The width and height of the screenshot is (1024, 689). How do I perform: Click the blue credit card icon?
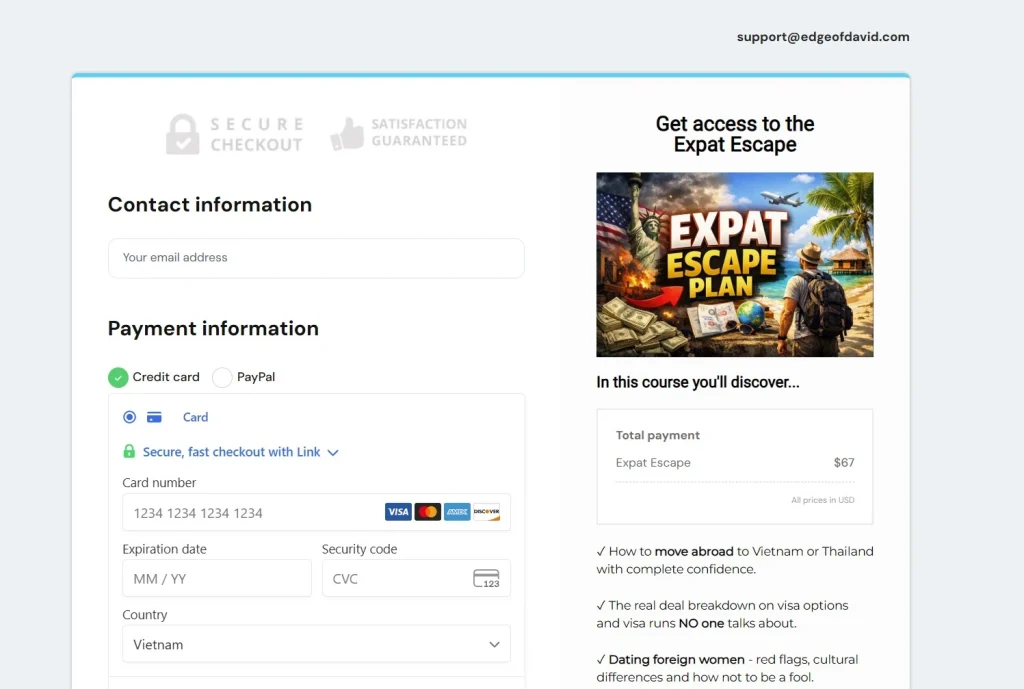click(155, 417)
